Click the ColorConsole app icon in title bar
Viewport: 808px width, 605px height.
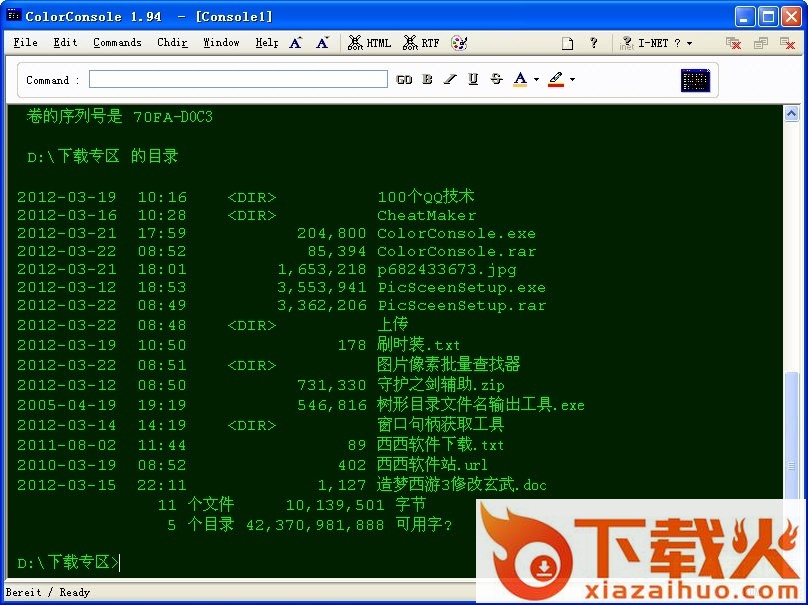(x=14, y=15)
